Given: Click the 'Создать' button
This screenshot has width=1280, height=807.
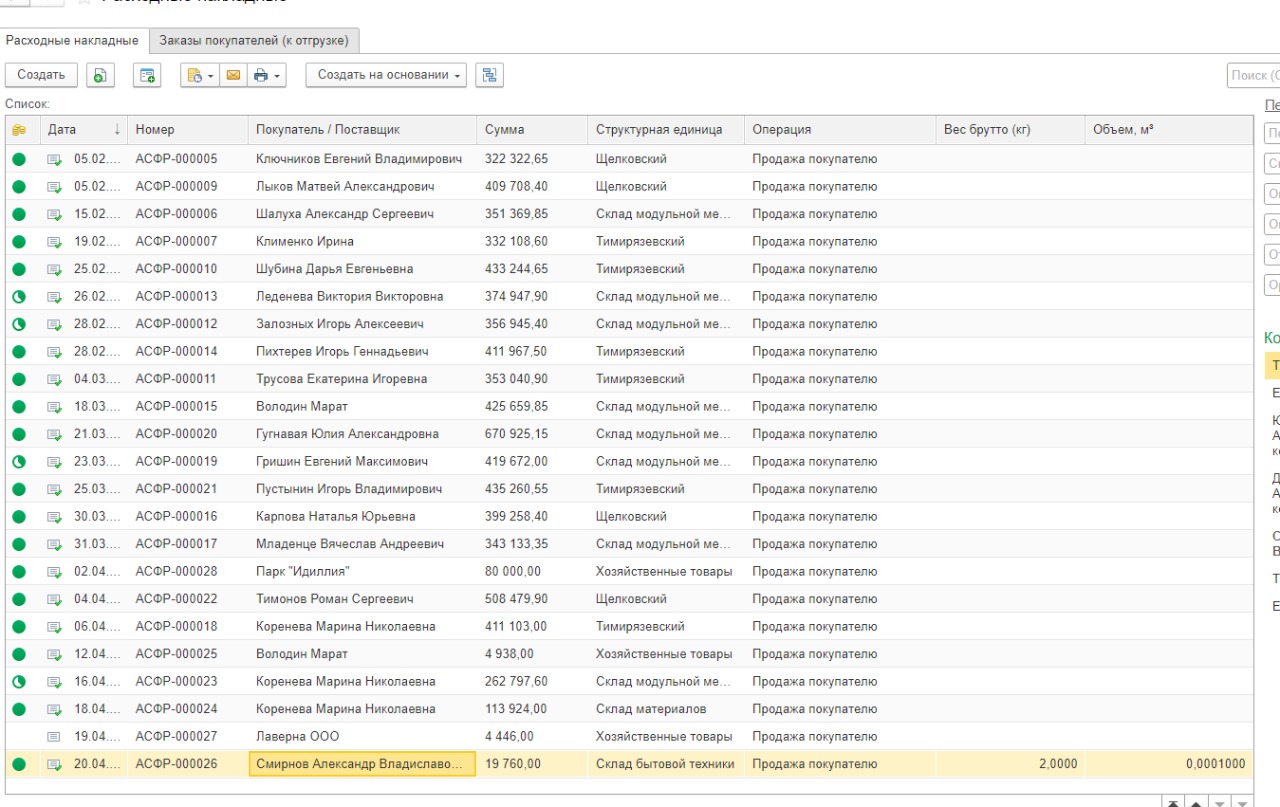Looking at the screenshot, I should (x=41, y=75).
